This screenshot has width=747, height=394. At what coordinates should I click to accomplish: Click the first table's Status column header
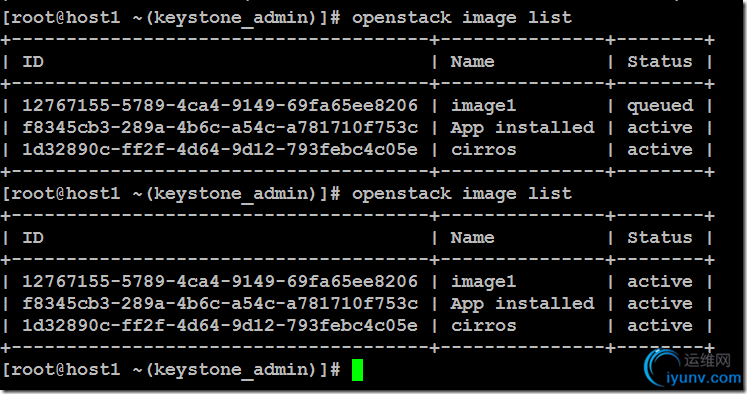(x=659, y=61)
